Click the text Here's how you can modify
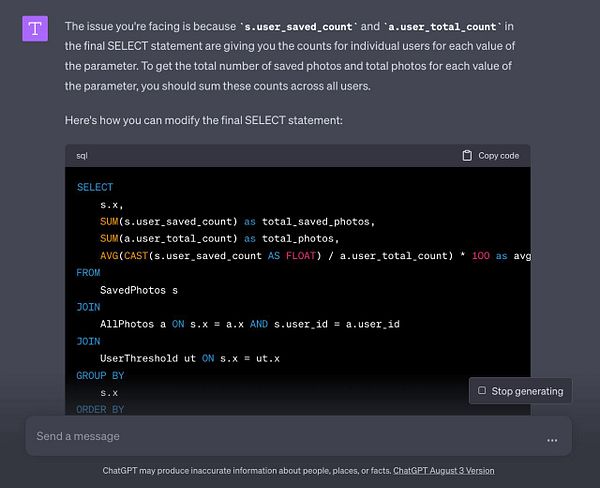The height and width of the screenshot is (488, 600). (204, 120)
